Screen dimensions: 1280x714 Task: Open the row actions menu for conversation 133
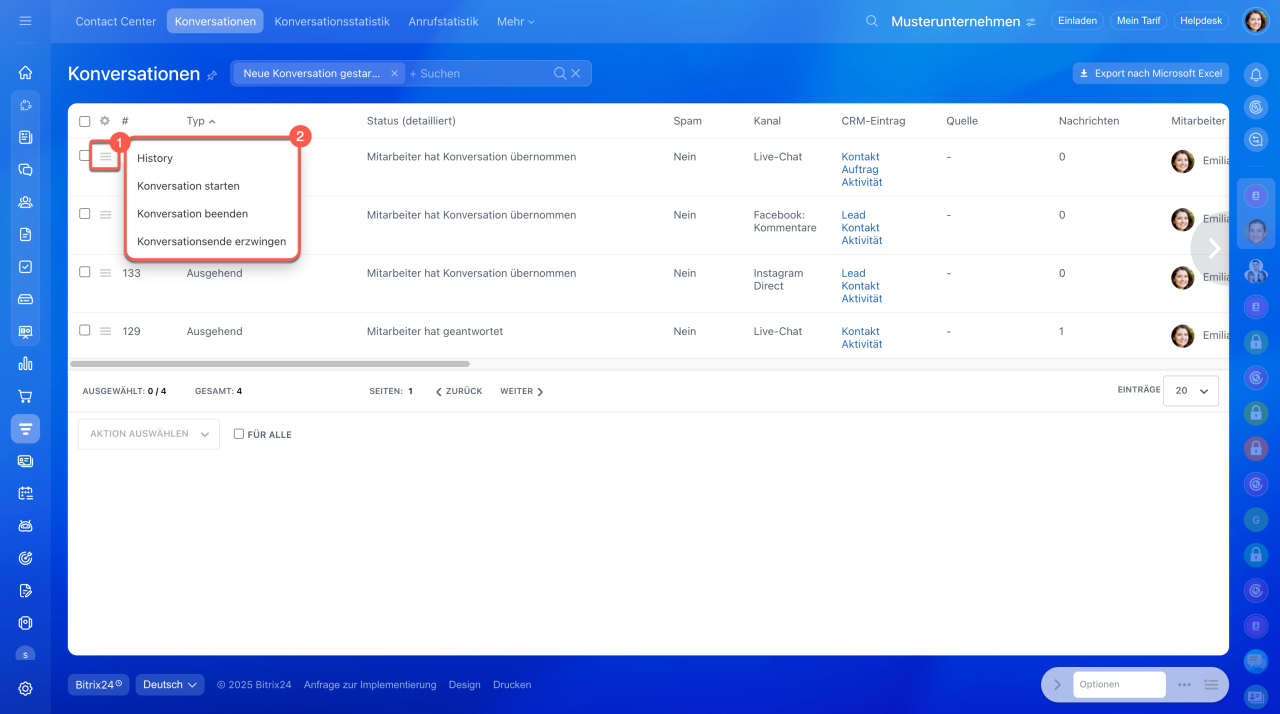point(105,273)
